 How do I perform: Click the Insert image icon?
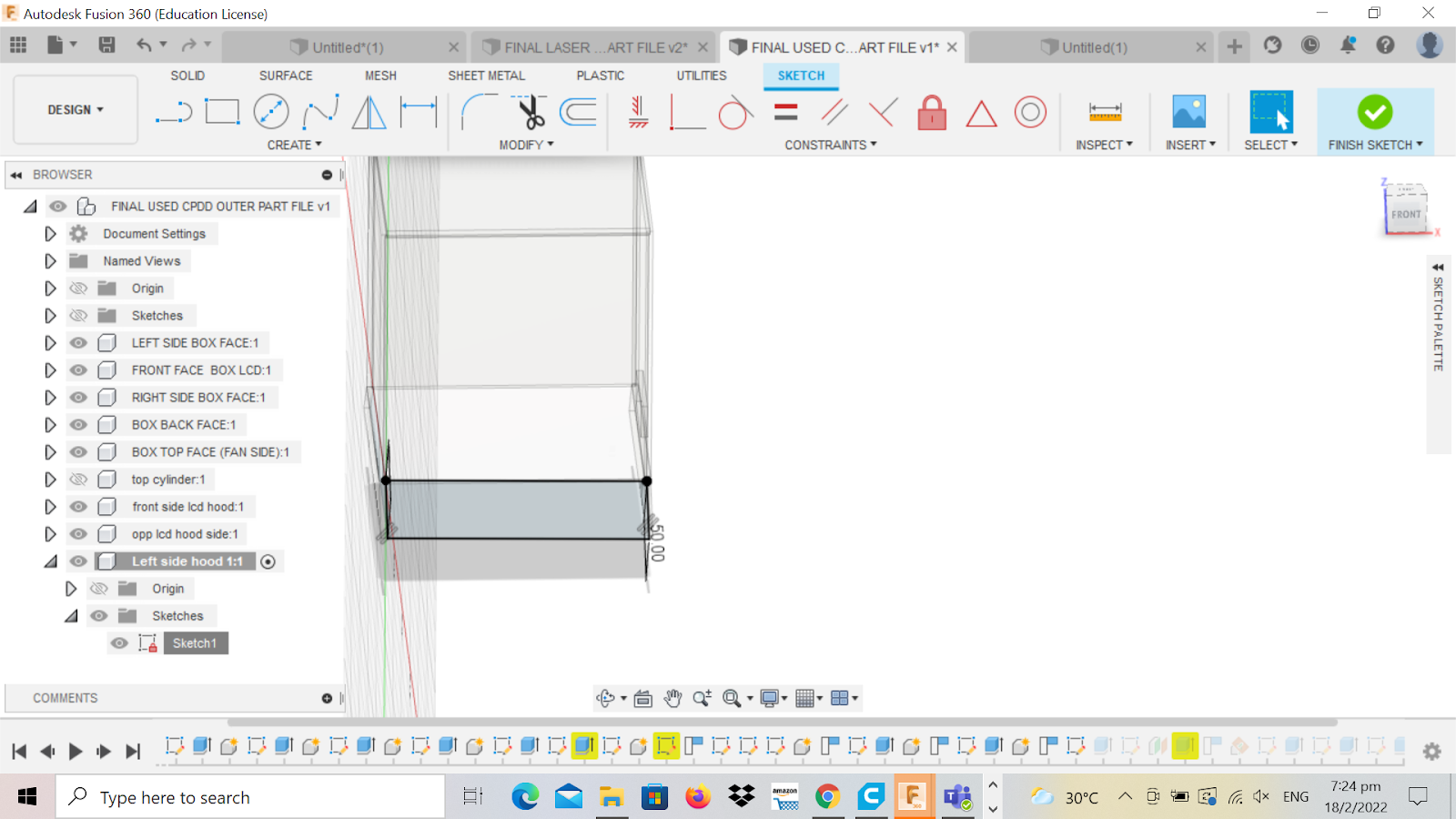1189,113
